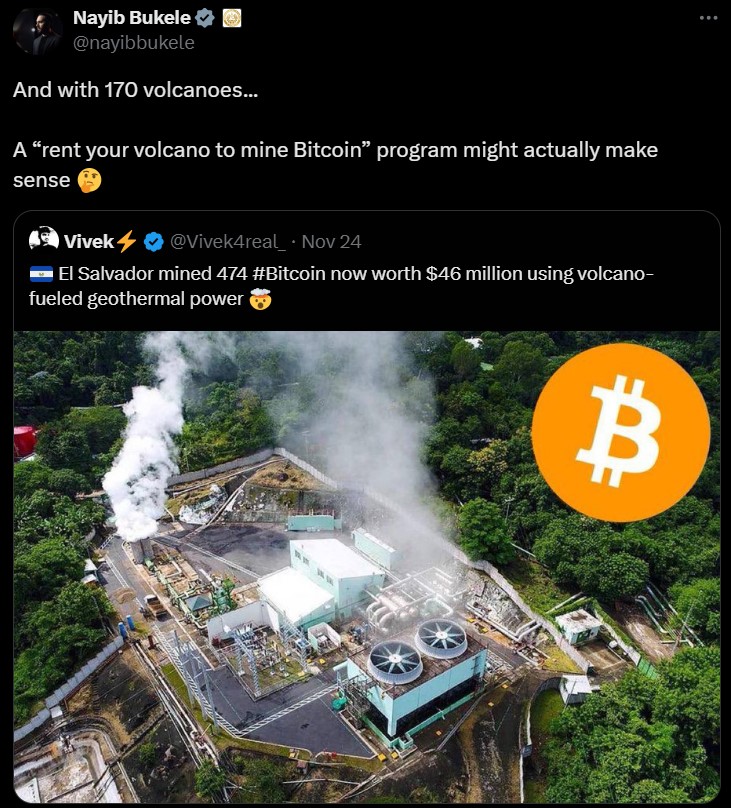
Task: Click the quoted tweet text about 474 Bitcoin
Action: click(342, 286)
